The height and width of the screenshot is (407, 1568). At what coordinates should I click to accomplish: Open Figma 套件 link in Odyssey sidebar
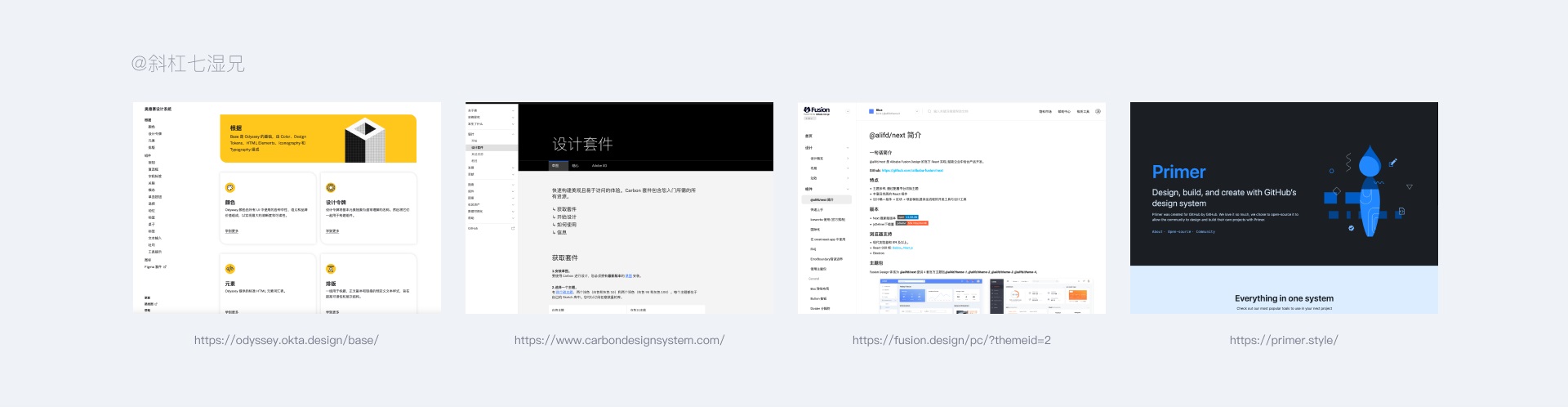[x=155, y=266]
